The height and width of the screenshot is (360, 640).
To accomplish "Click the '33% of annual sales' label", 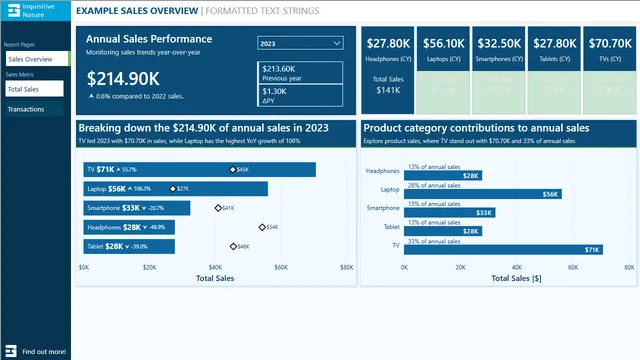I will 434,241.
